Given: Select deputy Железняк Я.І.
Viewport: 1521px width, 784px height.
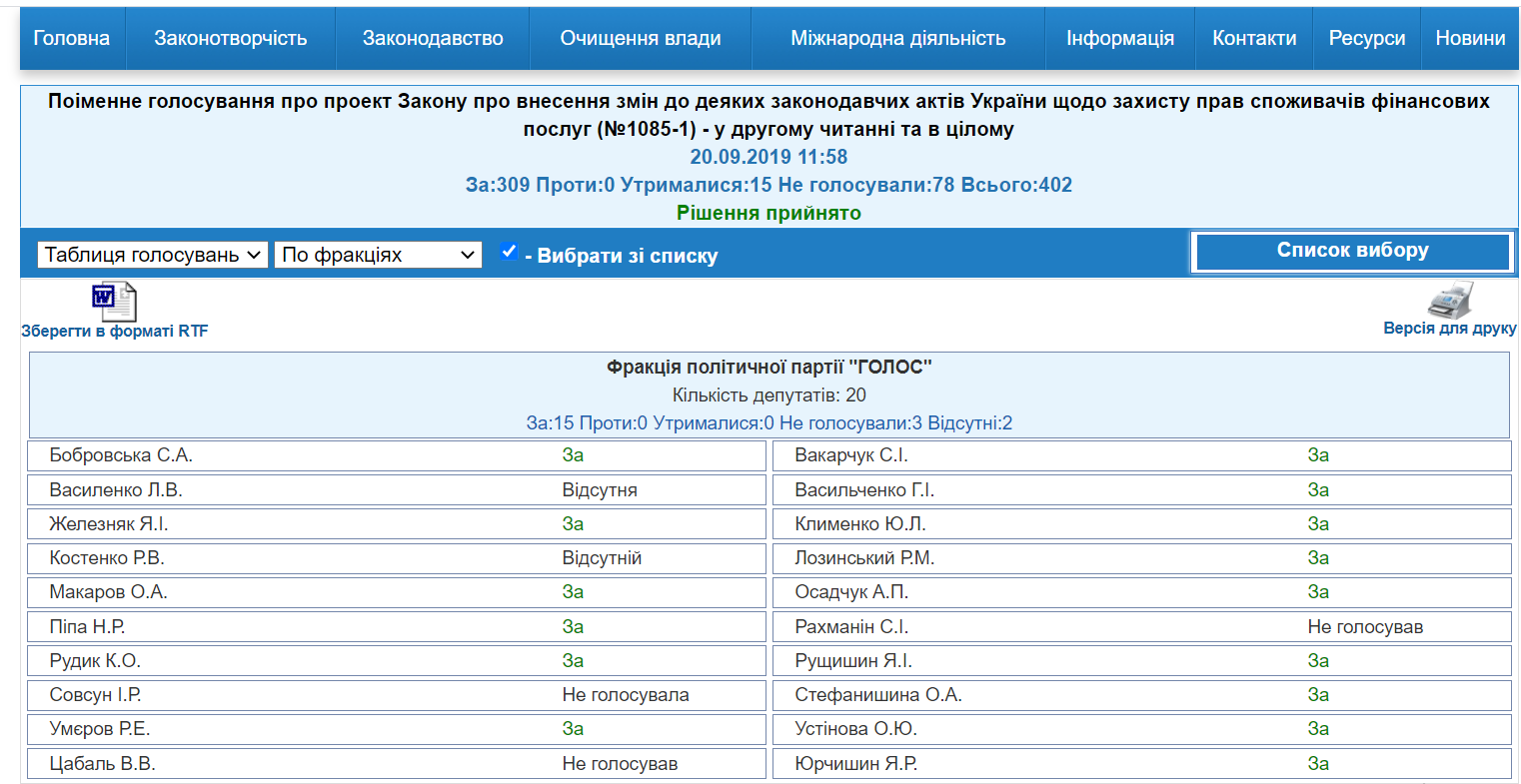Looking at the screenshot, I should click(109, 524).
